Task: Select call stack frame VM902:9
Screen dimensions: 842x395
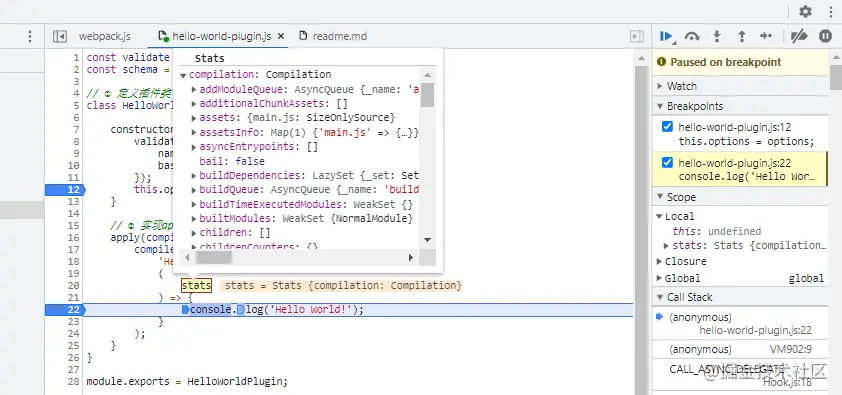Action: tap(739, 349)
